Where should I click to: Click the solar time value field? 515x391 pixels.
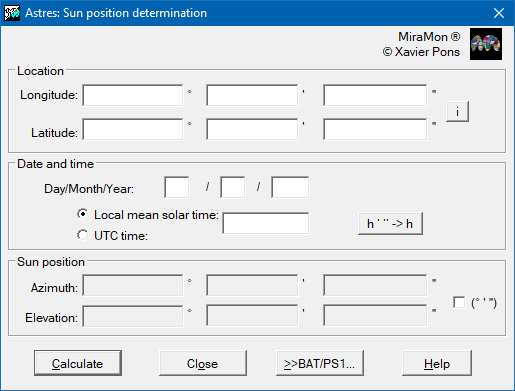pyautogui.click(x=266, y=223)
